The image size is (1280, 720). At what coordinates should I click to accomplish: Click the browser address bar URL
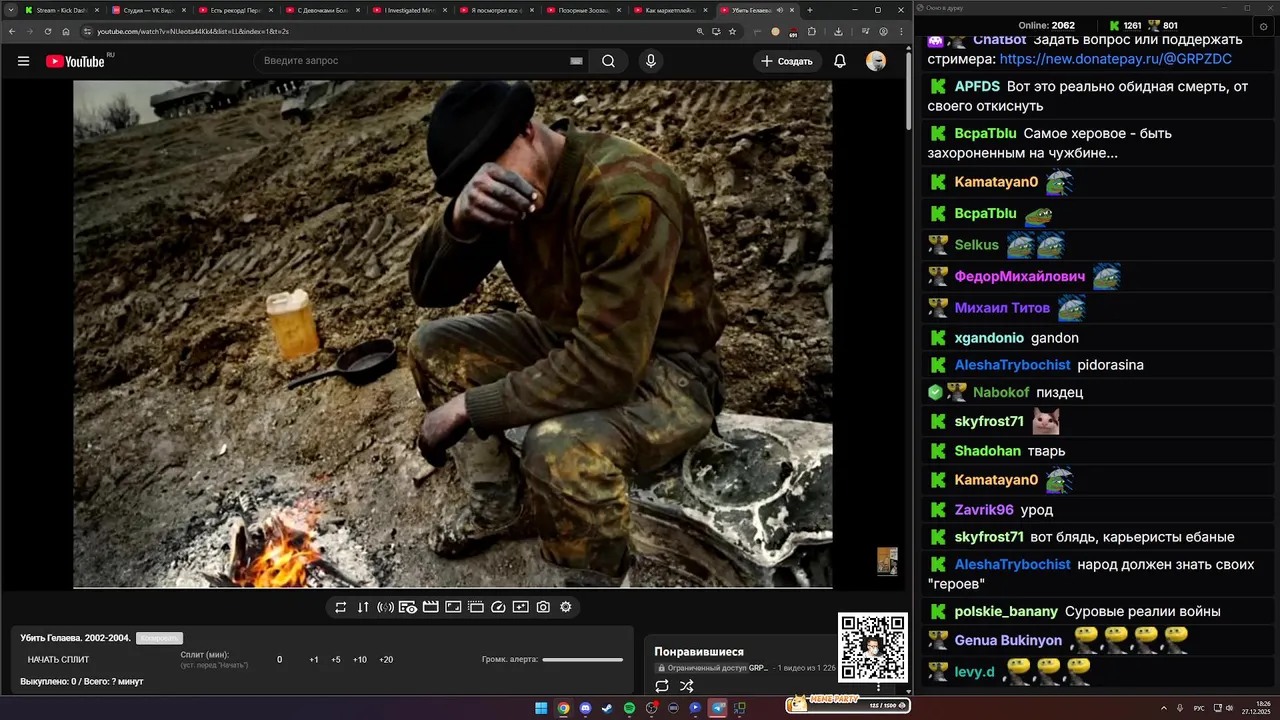coord(193,32)
